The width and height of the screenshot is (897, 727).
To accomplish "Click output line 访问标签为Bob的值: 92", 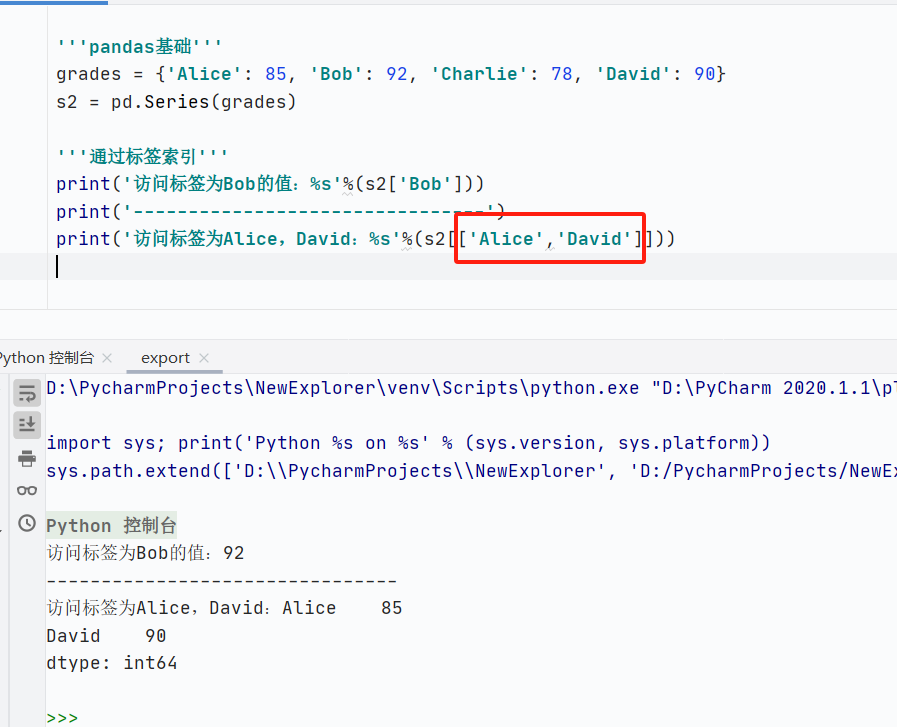I will [145, 553].
